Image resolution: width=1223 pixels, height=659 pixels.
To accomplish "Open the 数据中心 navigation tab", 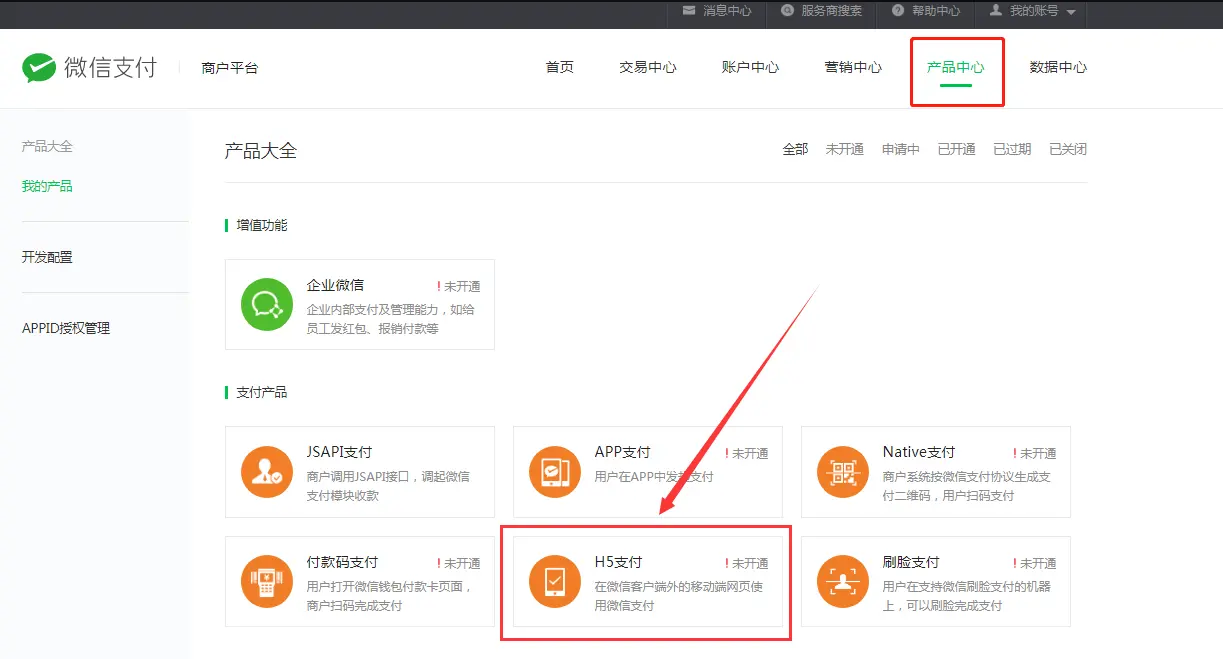I will click(x=1058, y=68).
